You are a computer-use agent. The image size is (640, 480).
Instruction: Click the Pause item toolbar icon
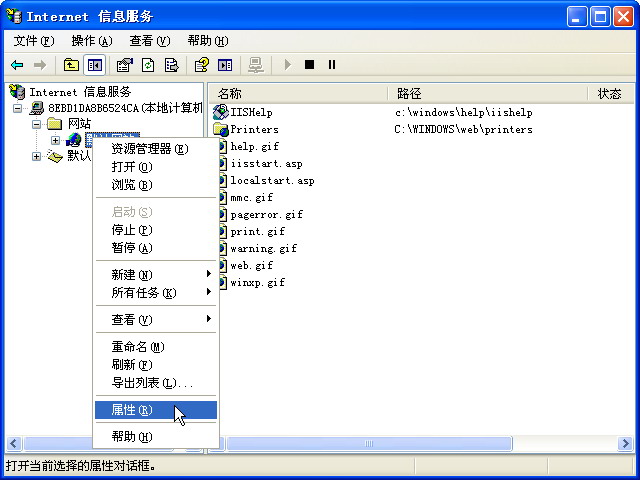click(x=332, y=64)
